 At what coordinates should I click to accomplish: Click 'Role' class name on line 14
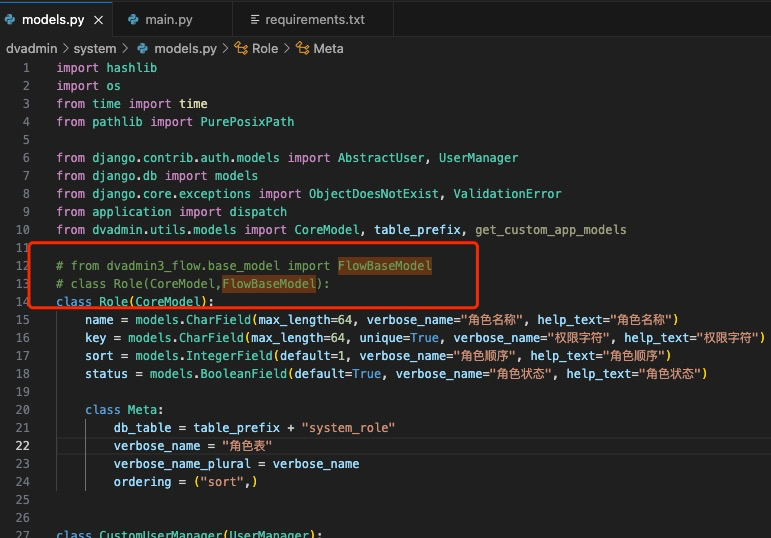click(114, 301)
